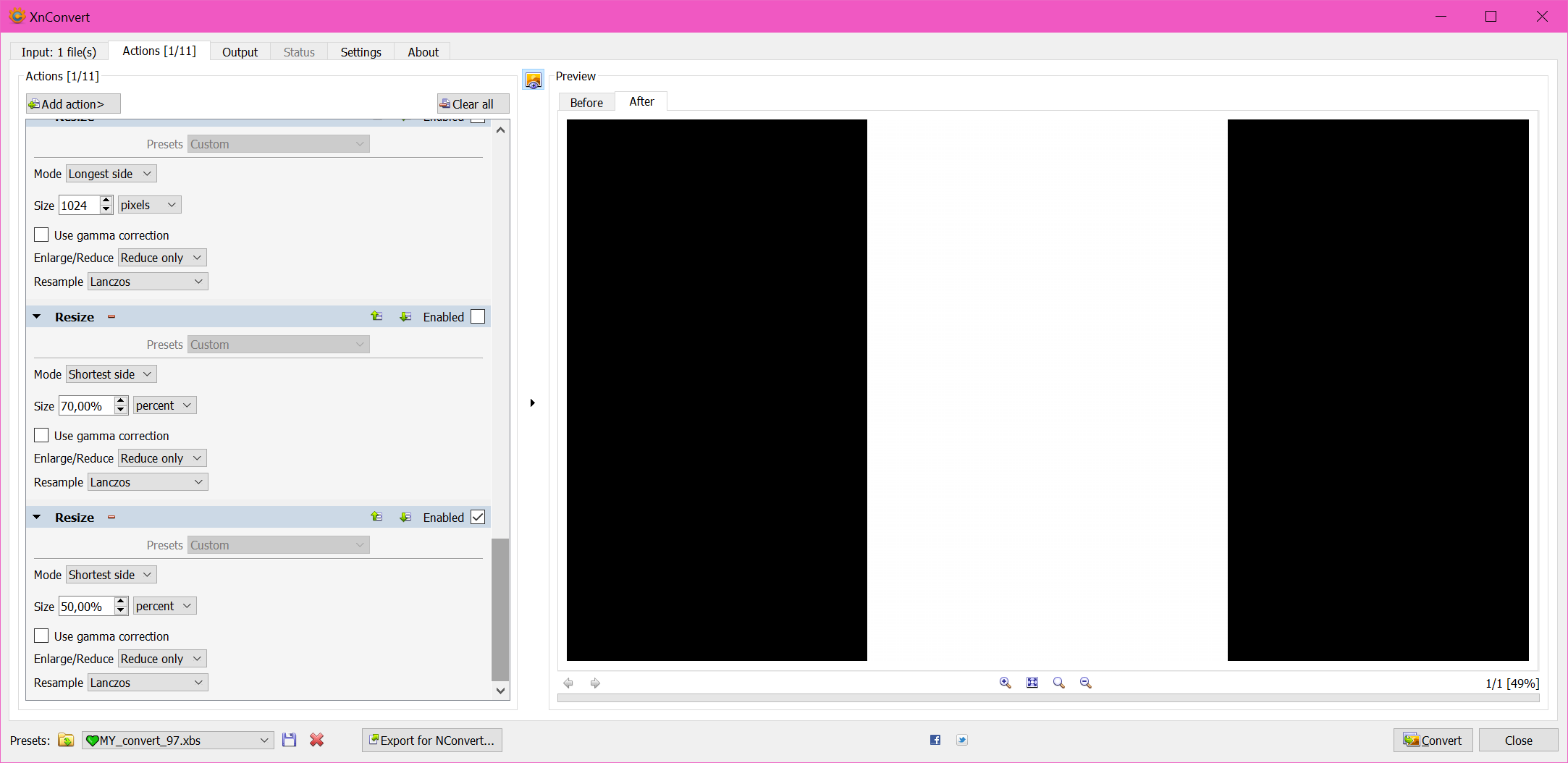Go to next preview image arrow
This screenshot has height=763, width=1568.
[x=595, y=683]
